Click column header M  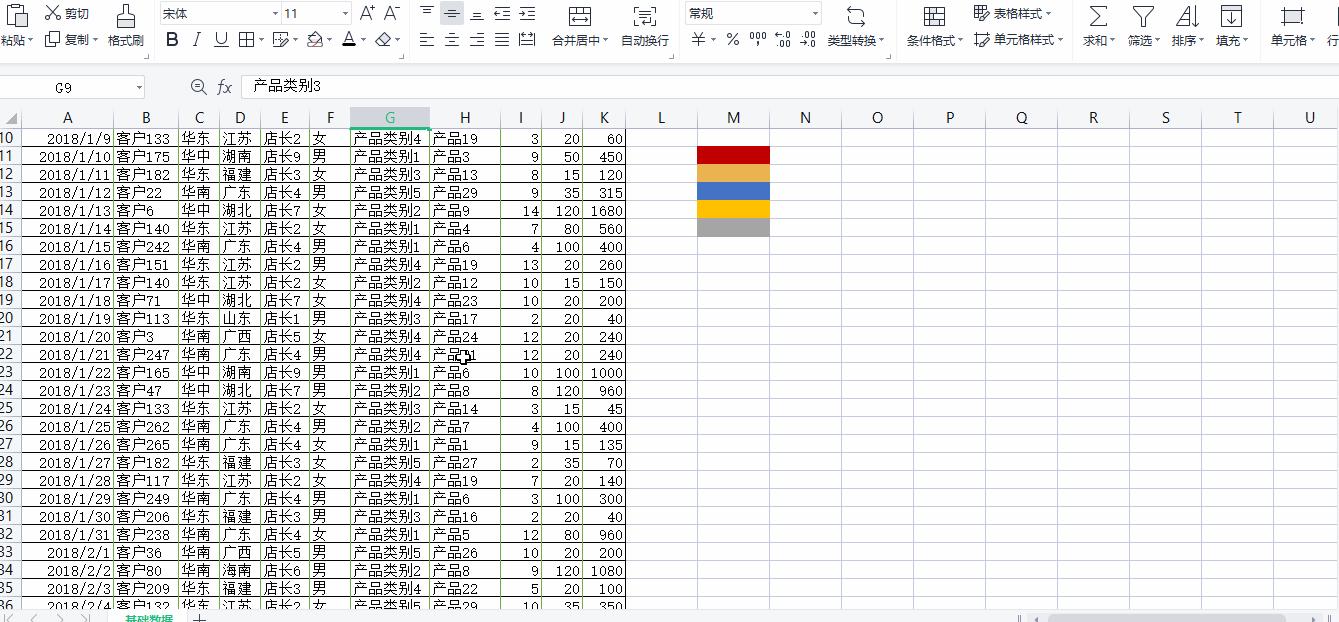click(733, 118)
